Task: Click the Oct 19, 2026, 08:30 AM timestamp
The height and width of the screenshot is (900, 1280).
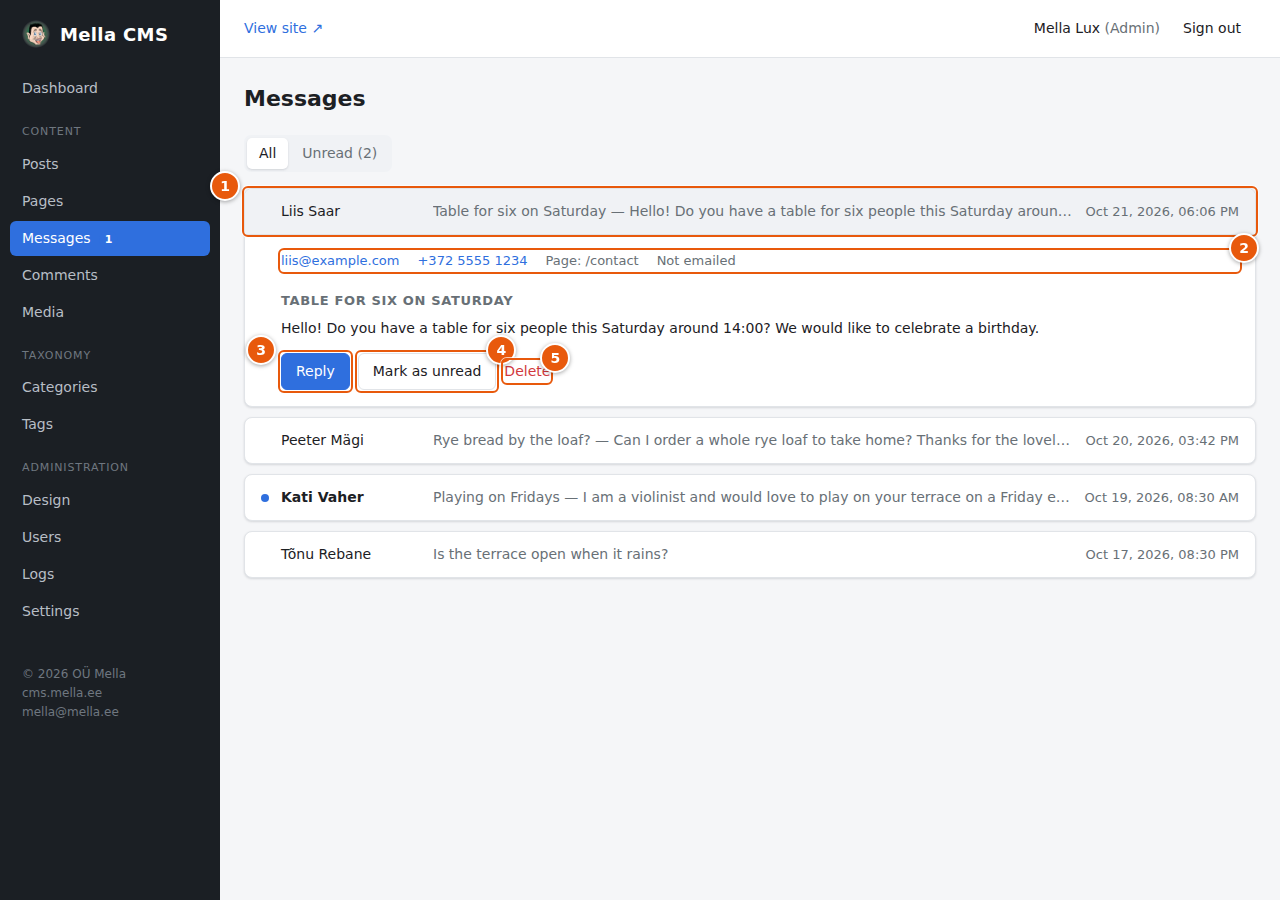Action: 1162,497
